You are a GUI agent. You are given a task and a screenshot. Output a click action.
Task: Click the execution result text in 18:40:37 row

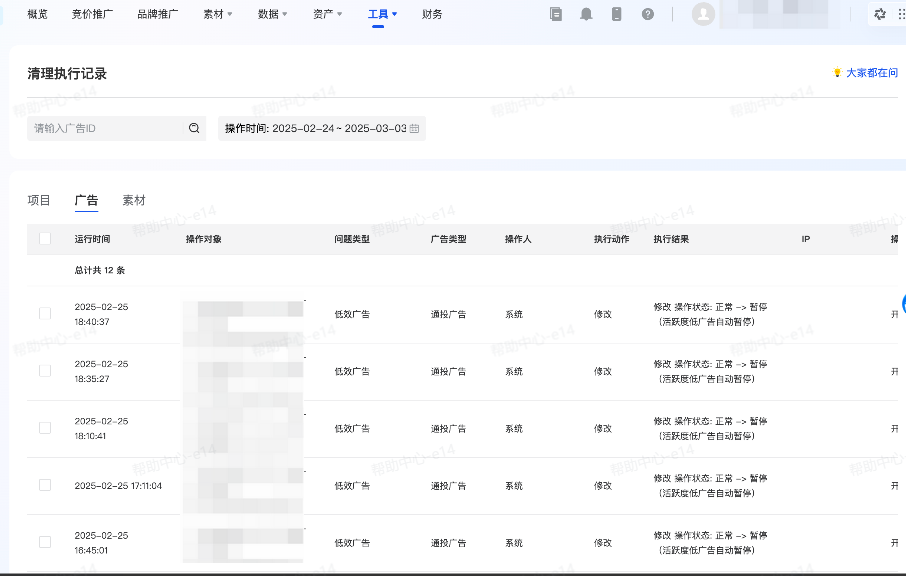(x=710, y=314)
